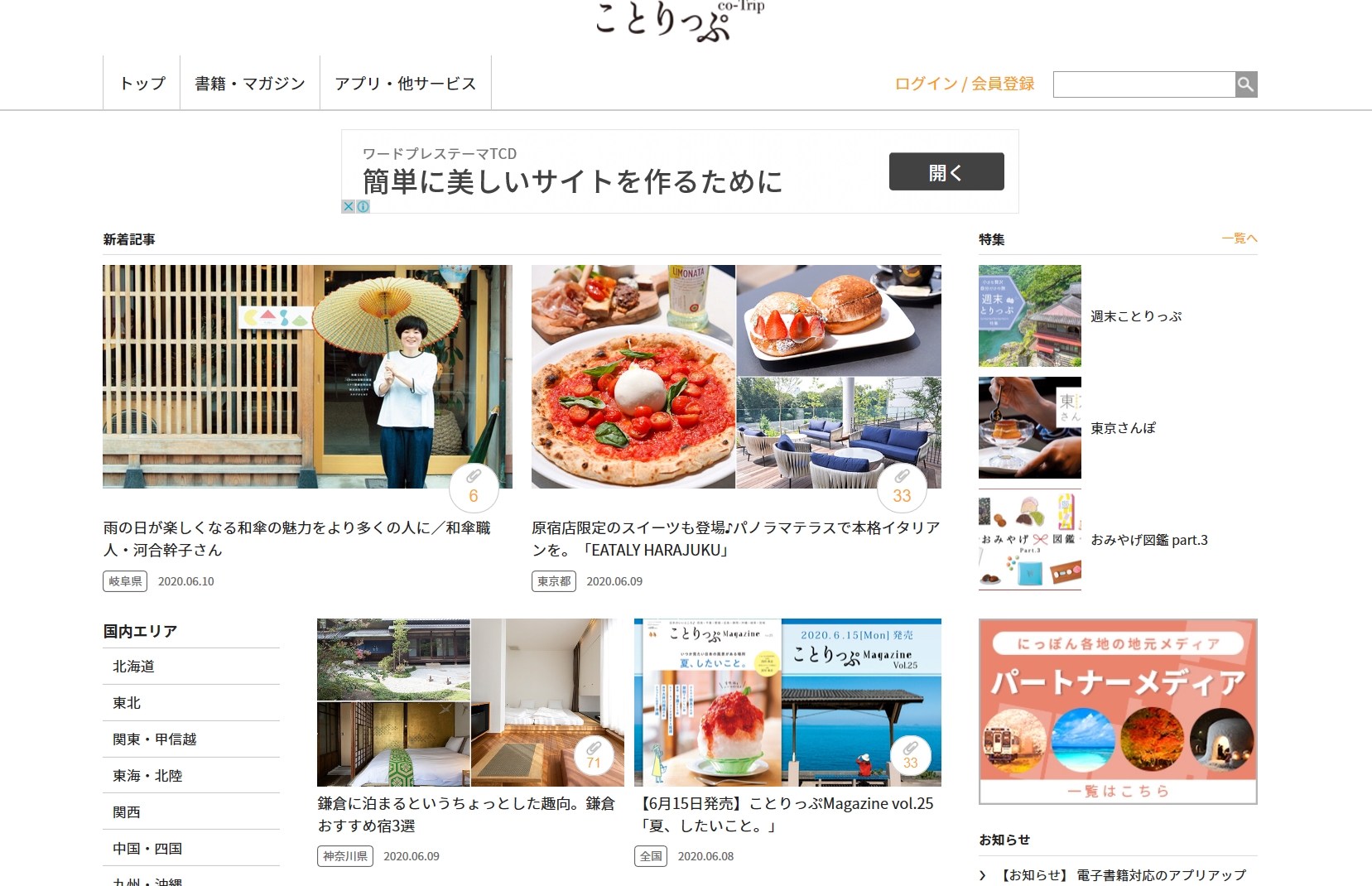Click the パートナーメディア banner

[x=1118, y=711]
